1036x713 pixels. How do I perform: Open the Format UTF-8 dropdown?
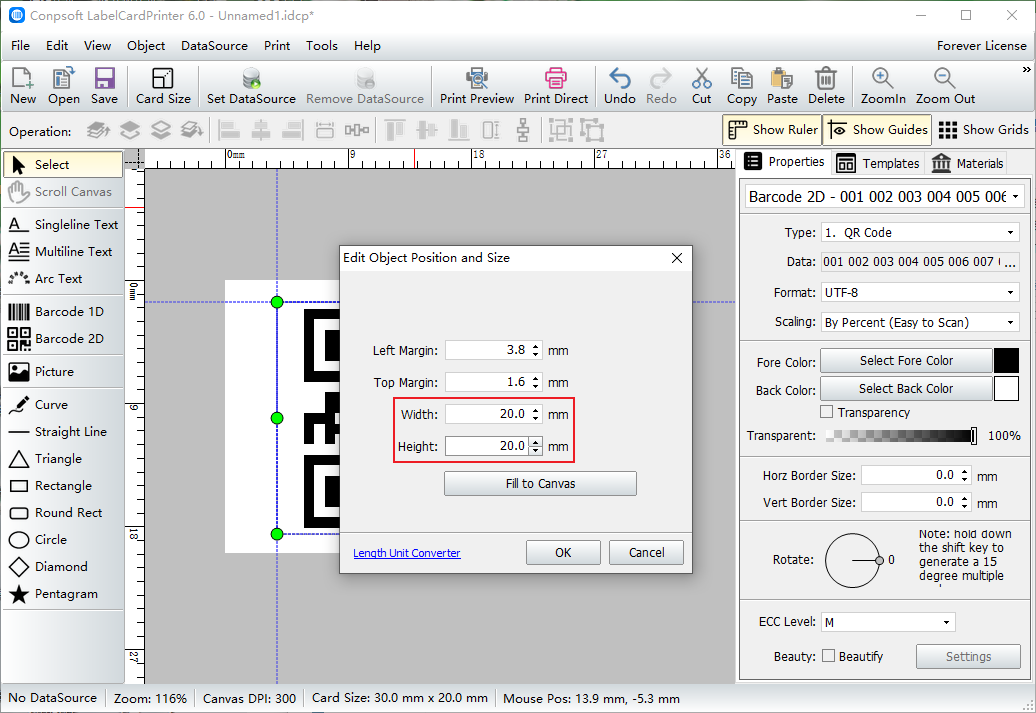[920, 292]
